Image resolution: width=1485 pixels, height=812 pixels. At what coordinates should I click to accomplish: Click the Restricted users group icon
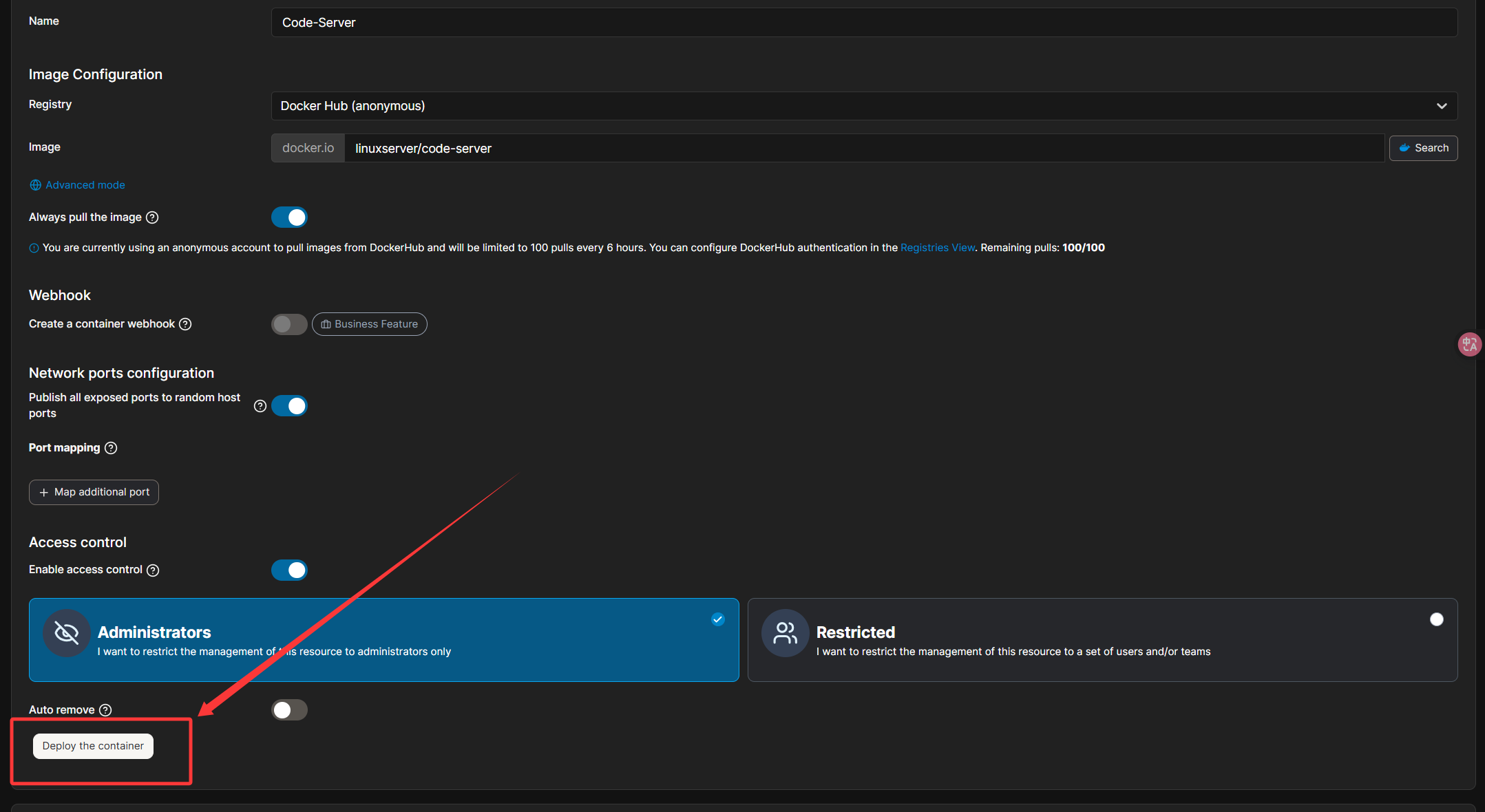click(x=785, y=633)
